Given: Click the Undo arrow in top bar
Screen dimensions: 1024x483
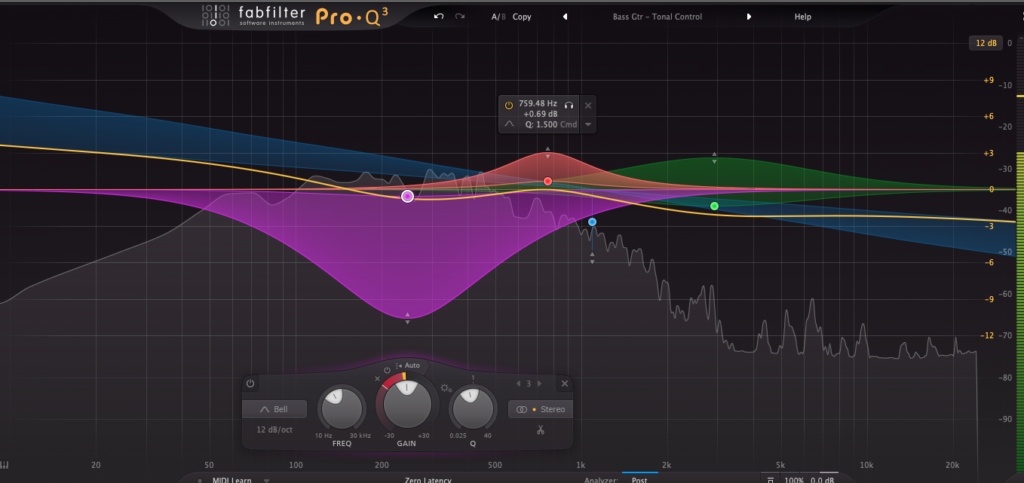Looking at the screenshot, I should [438, 17].
